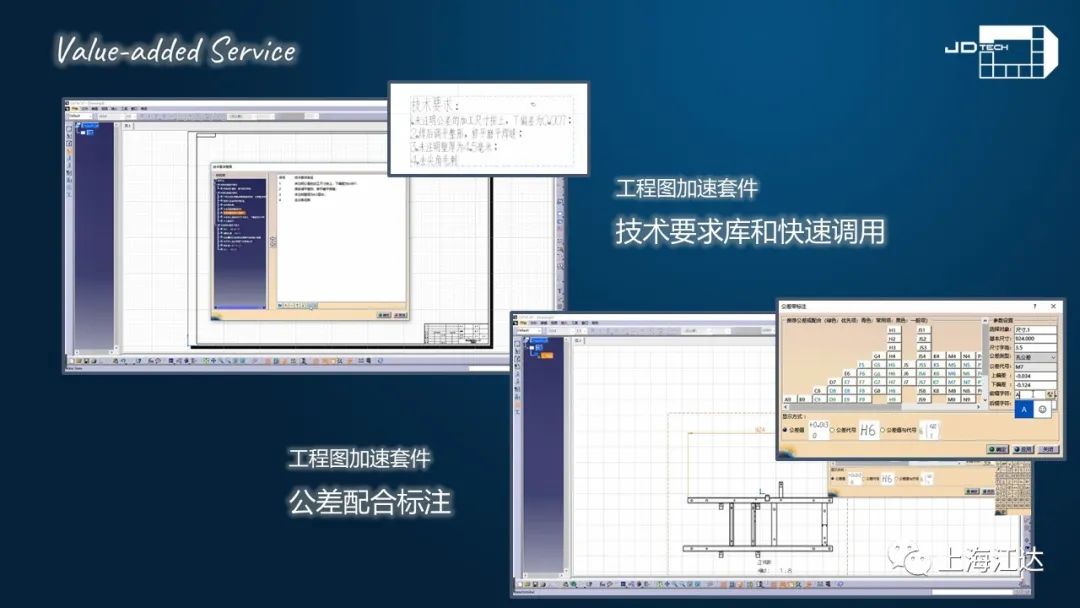The image size is (1080, 608).
Task: Click the +0.013 / 0 tolerance value preview image
Action: pos(819,430)
